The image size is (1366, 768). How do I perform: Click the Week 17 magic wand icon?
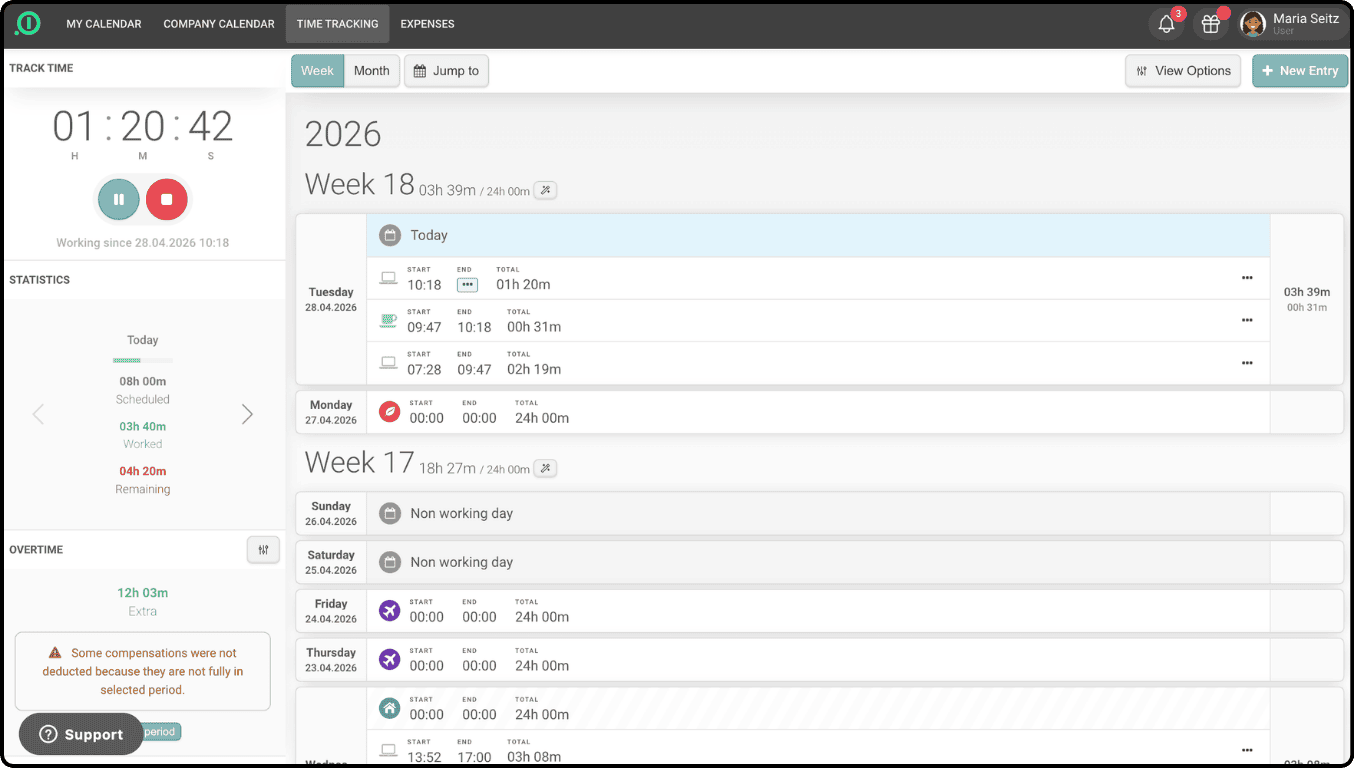pyautogui.click(x=545, y=468)
